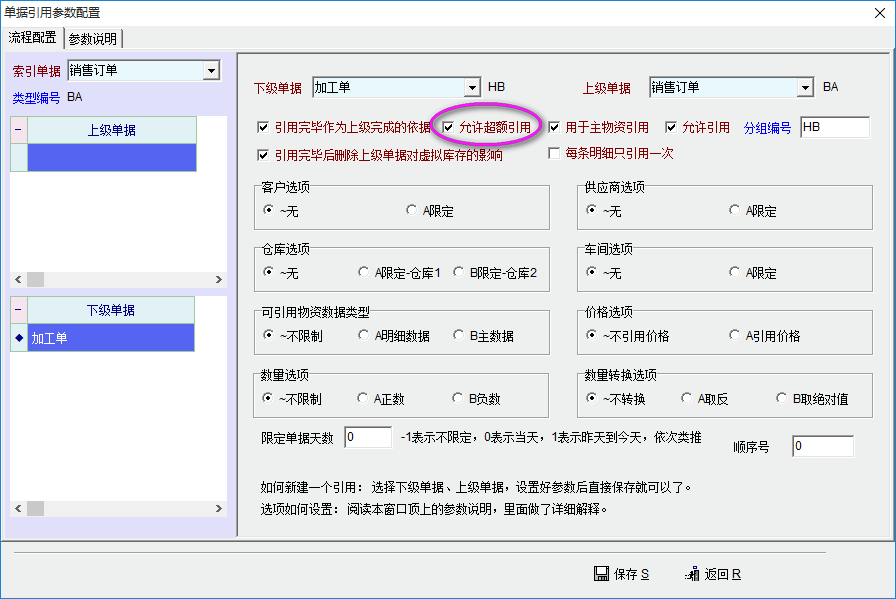Click the minus icon in 下级单据 header

point(18,310)
